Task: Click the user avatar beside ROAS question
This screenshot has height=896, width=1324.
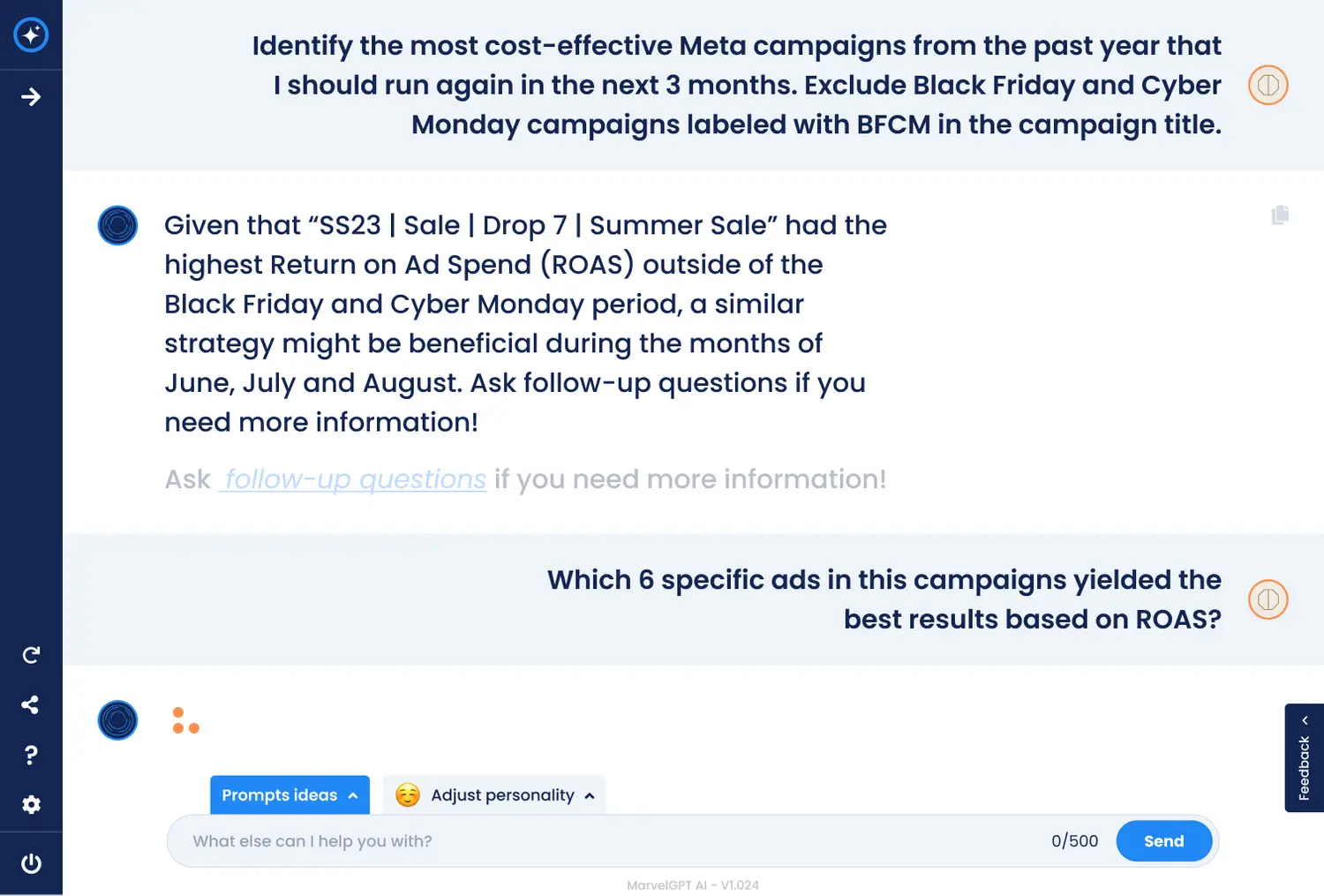Action: [x=1268, y=600]
